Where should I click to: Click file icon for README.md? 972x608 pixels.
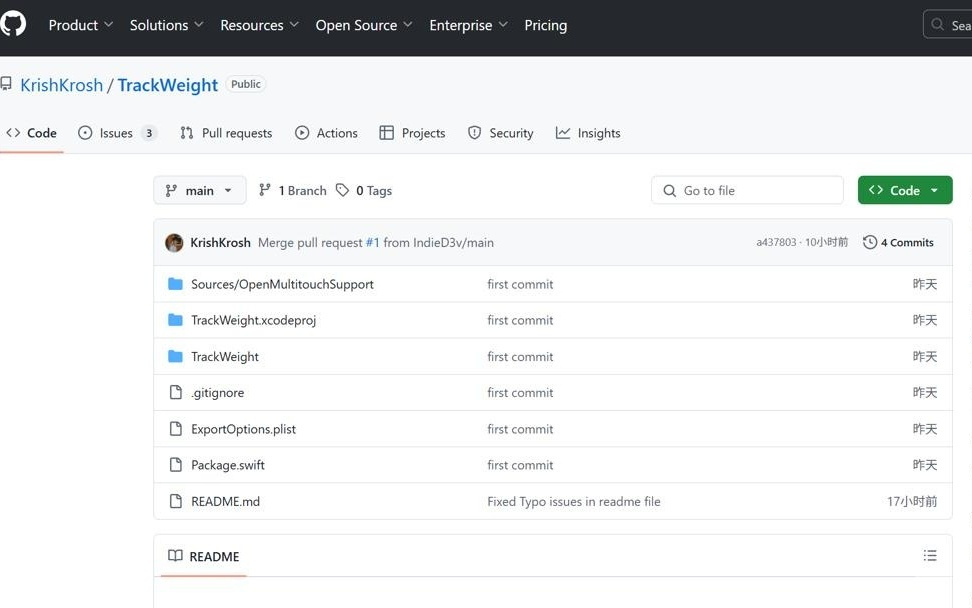[x=175, y=501]
